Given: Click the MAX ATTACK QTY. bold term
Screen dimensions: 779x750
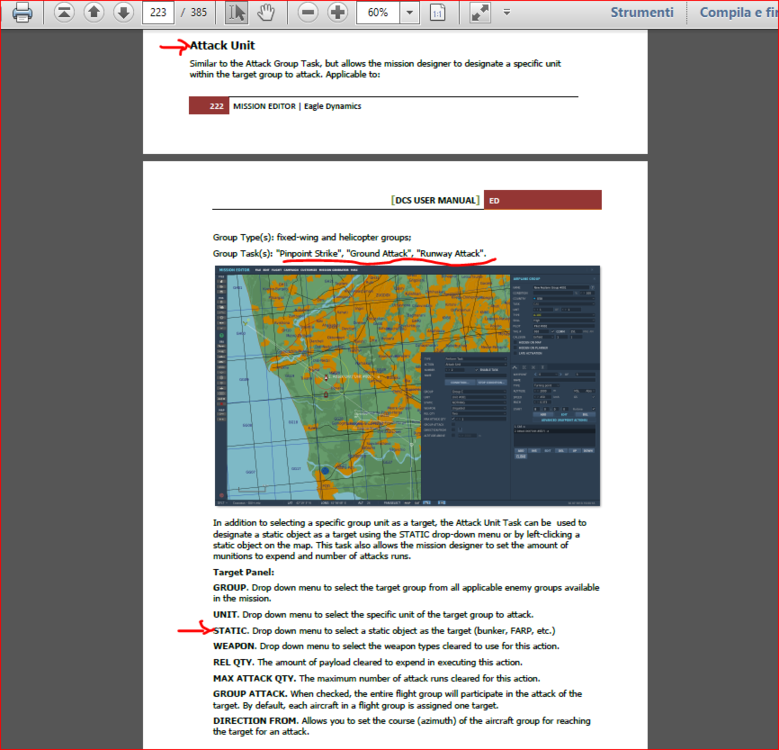Looking at the screenshot, I should coord(255,678).
